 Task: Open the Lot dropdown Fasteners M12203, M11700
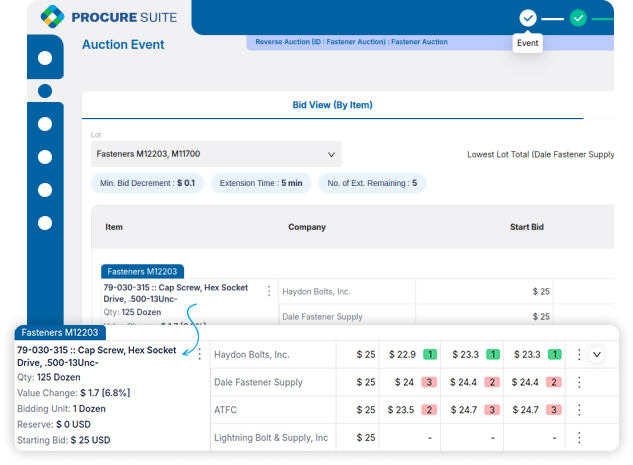point(216,154)
